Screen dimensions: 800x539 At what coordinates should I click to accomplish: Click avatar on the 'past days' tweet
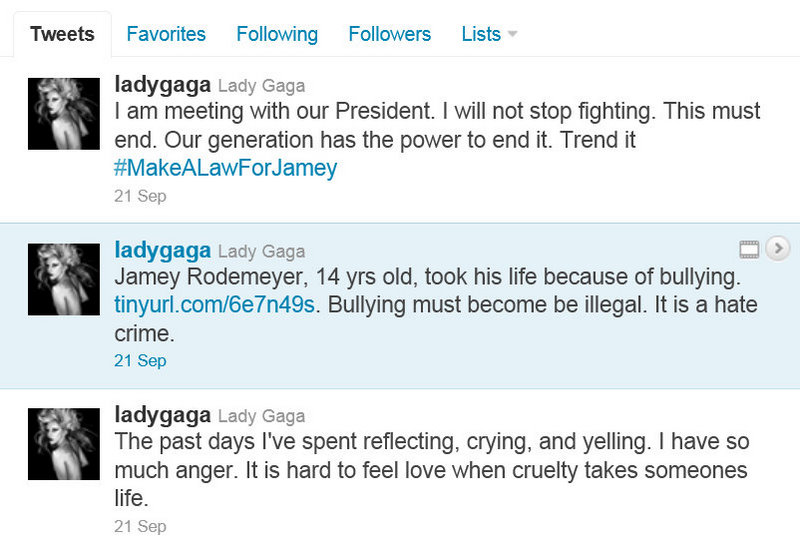point(63,444)
